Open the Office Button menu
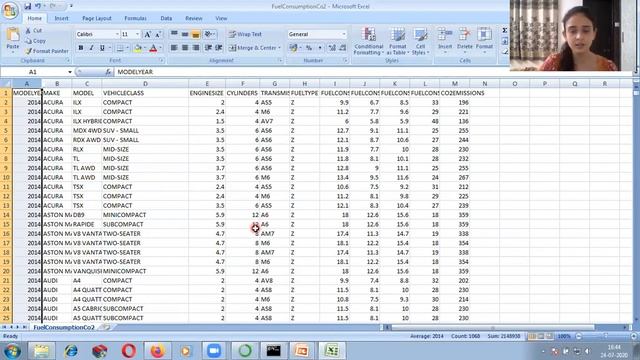Screen dimensions: 640x360 pyautogui.click(x=10, y=11)
